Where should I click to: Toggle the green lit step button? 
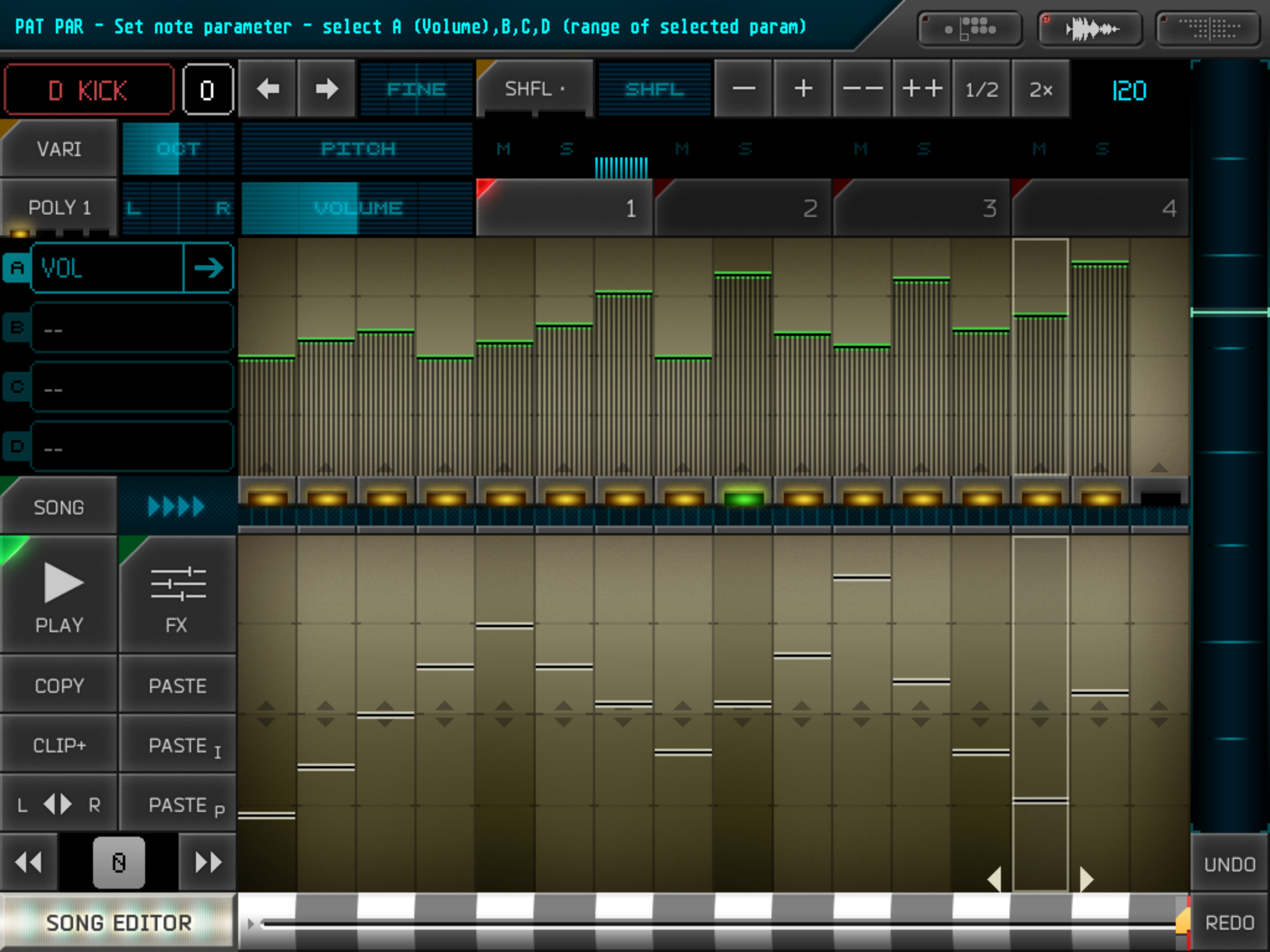(744, 497)
